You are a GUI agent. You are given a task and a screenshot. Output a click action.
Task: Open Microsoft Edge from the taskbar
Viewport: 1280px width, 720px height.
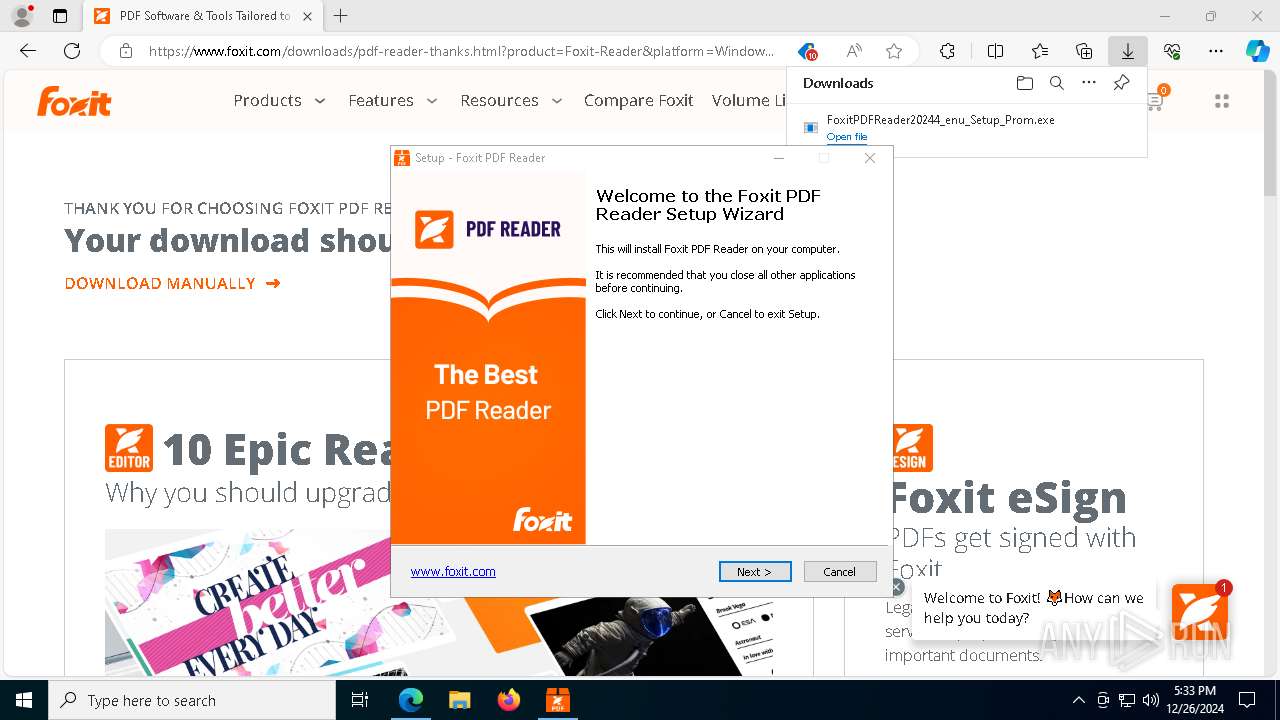(411, 700)
